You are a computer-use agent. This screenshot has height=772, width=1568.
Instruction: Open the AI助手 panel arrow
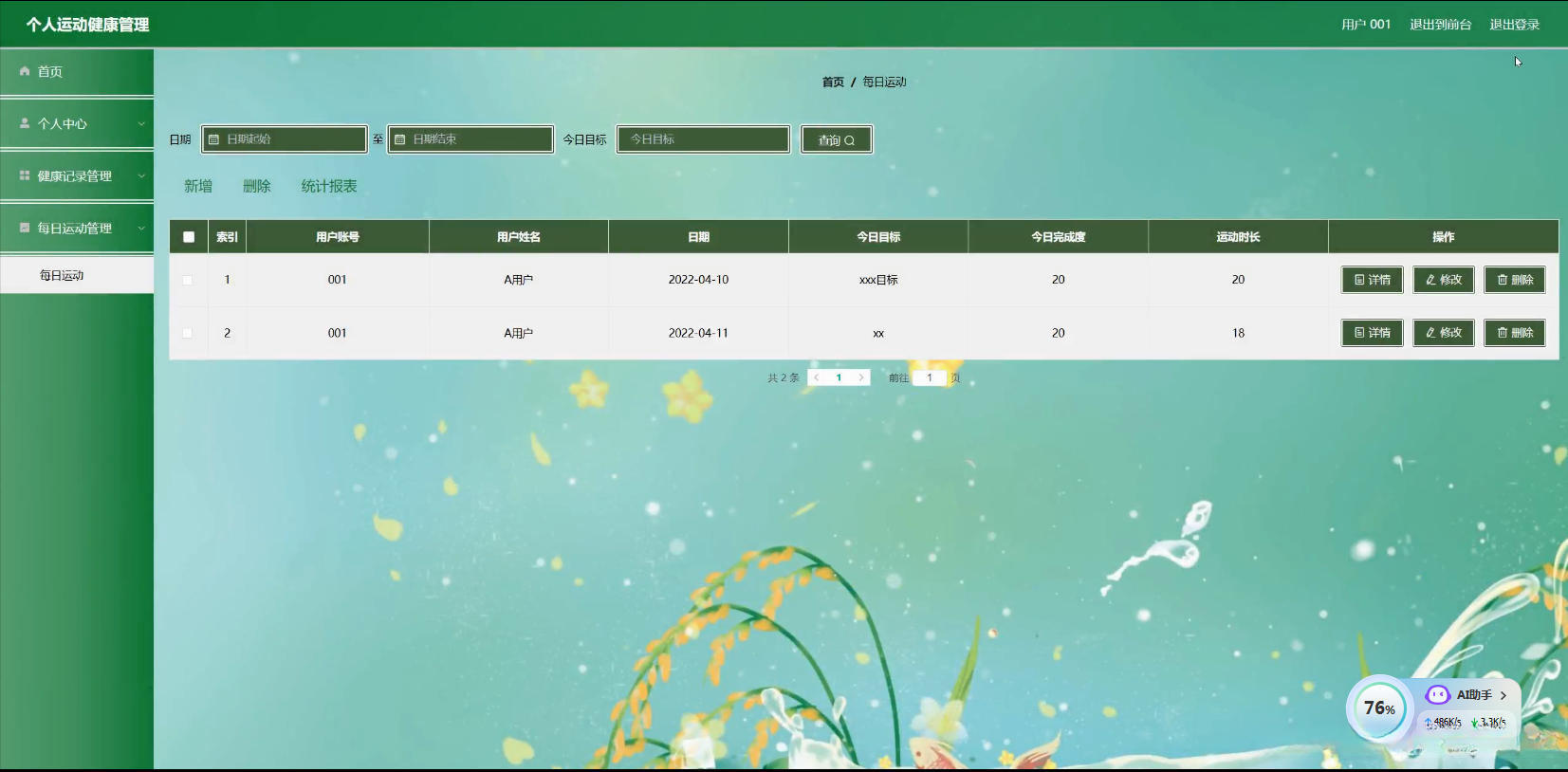point(1503,695)
